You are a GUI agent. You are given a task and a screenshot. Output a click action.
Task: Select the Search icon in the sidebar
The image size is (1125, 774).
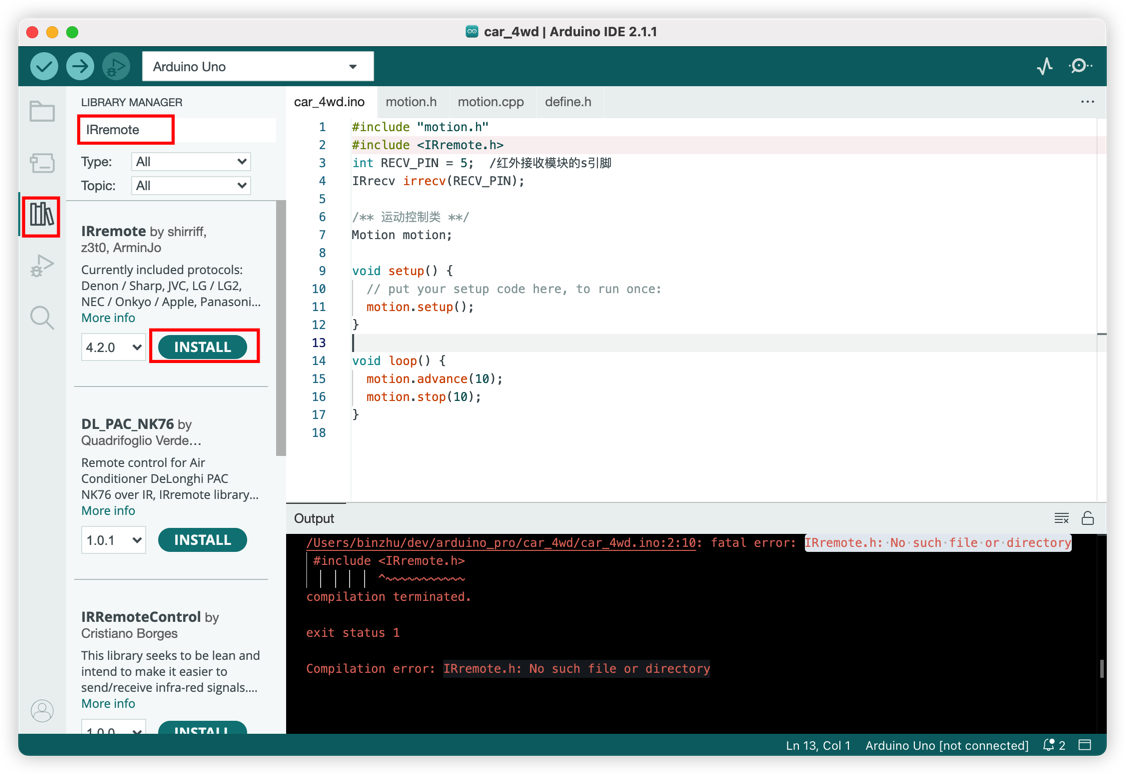(41, 317)
